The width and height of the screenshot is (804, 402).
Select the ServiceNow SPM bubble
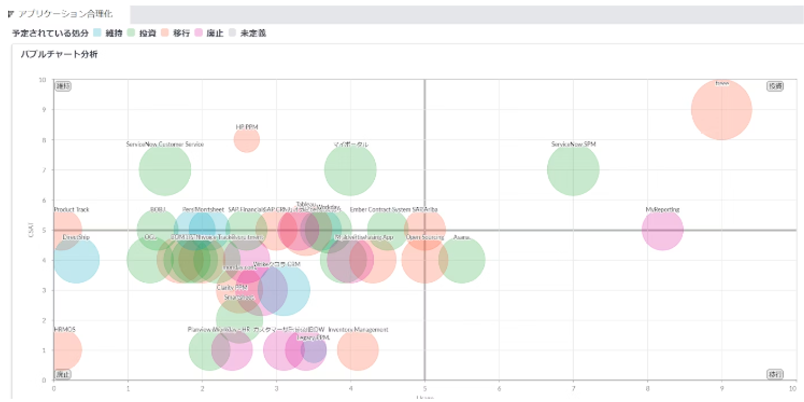click(573, 170)
